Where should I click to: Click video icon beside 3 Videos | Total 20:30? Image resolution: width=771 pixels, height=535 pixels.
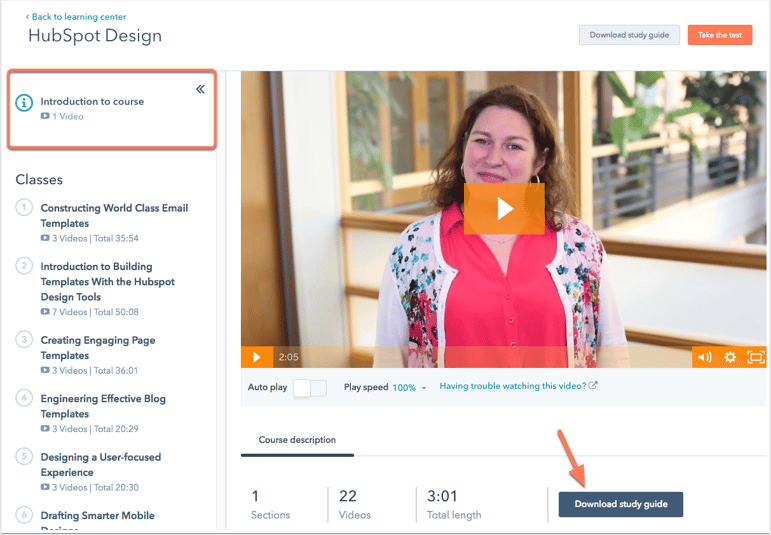(x=45, y=487)
